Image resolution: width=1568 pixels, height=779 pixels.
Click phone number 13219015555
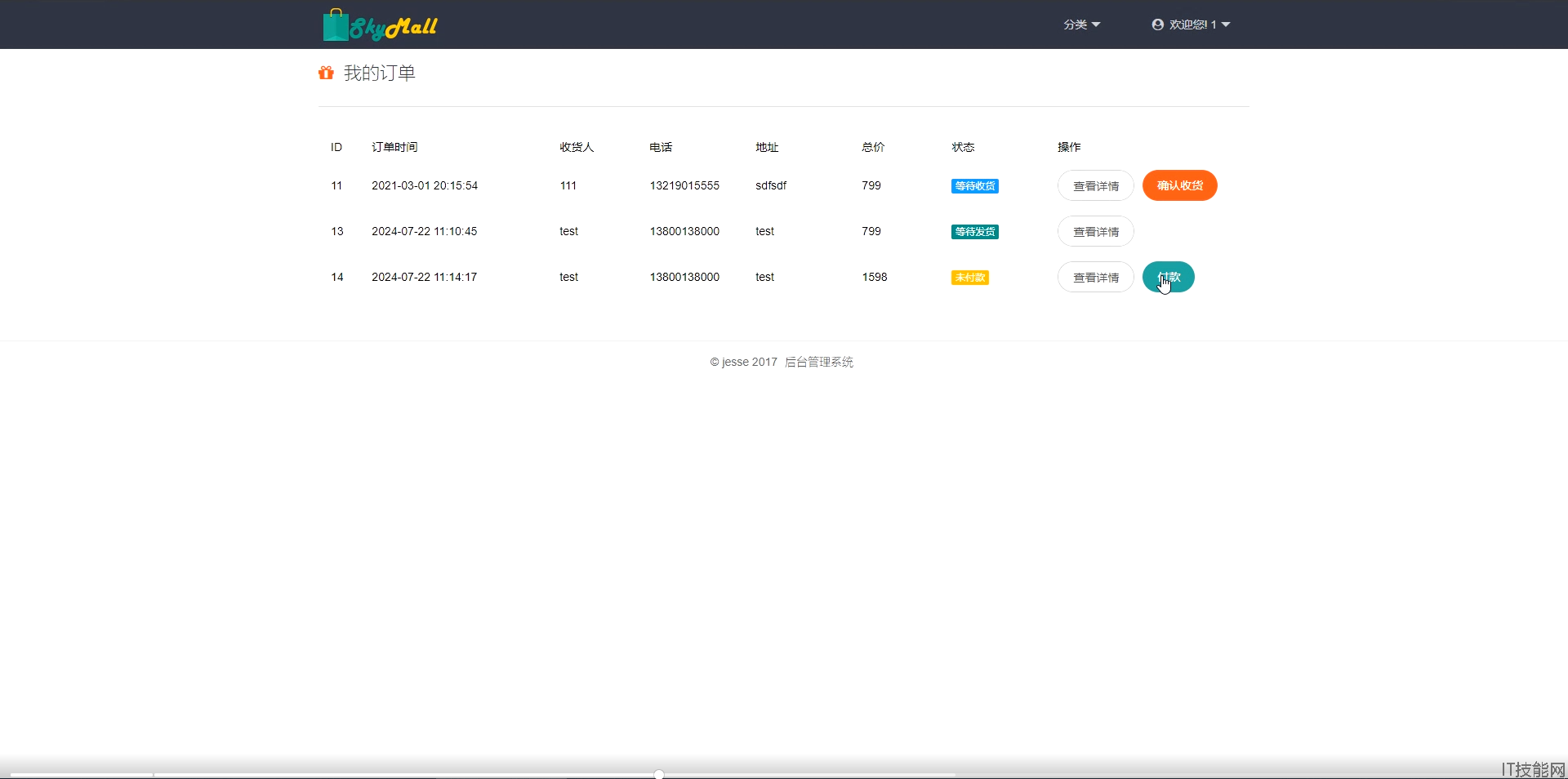pos(684,185)
